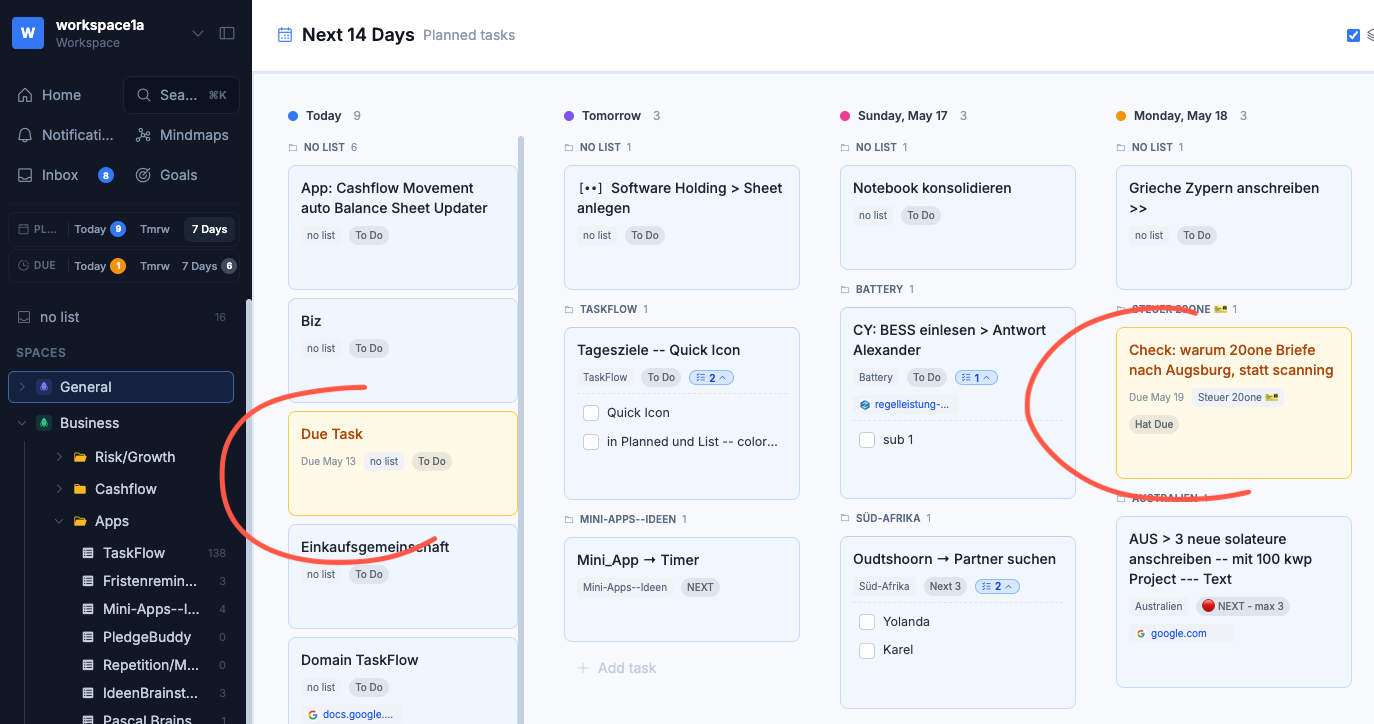Click the TASKFLOW list header folder icon
Screen dimensions: 1374x724
[x=569, y=310]
